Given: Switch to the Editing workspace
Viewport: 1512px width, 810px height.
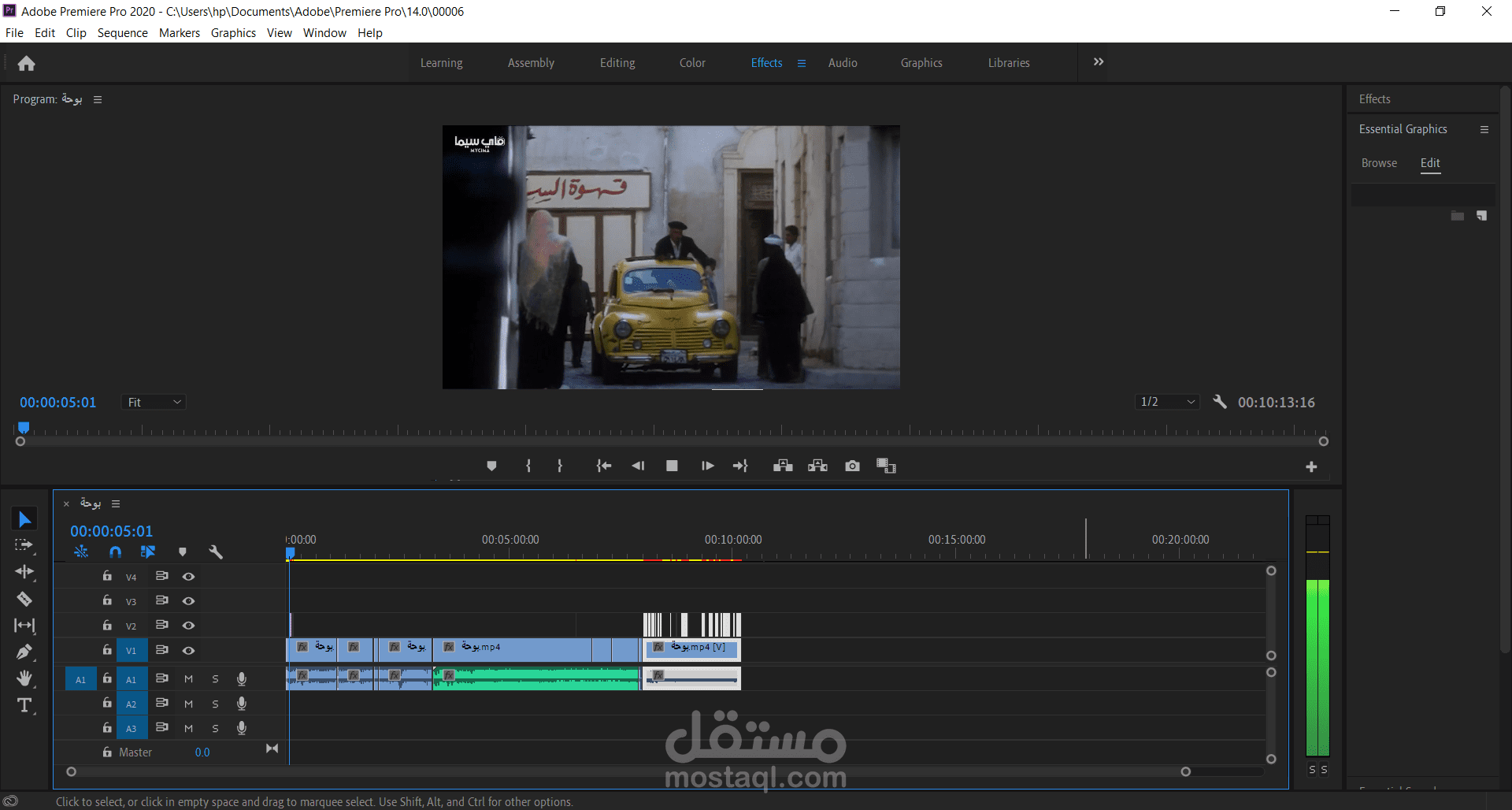Looking at the screenshot, I should pos(617,63).
